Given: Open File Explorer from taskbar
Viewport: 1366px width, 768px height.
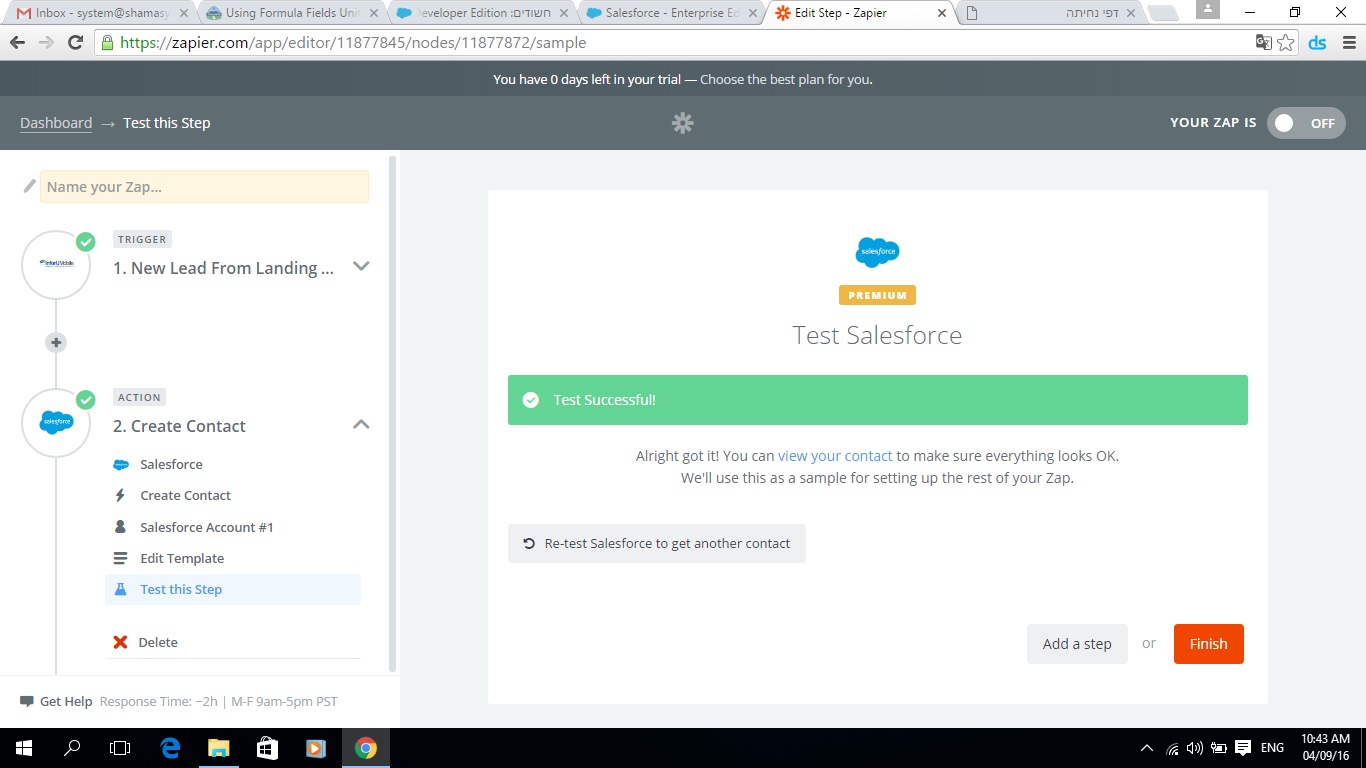Looking at the screenshot, I should (x=218, y=748).
